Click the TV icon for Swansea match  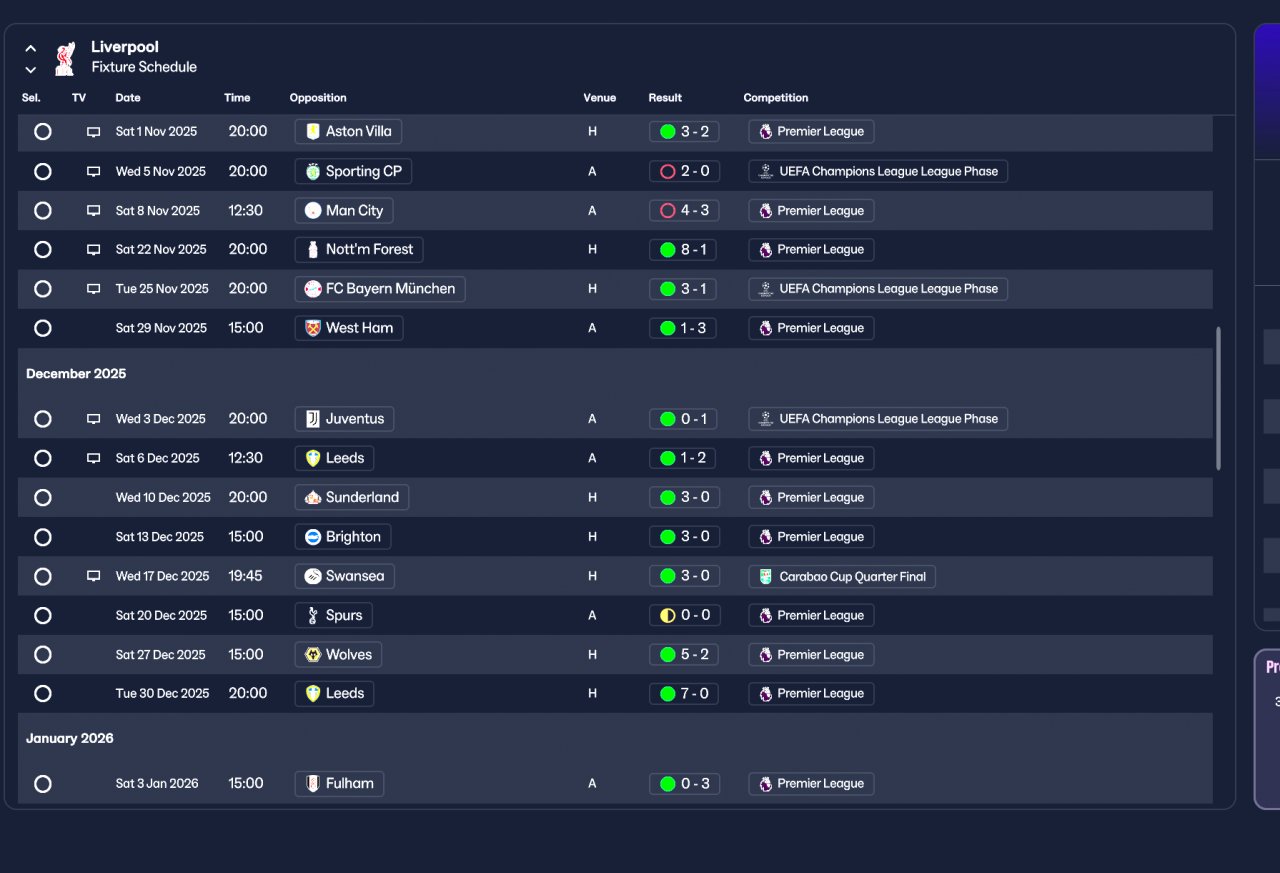94,577
